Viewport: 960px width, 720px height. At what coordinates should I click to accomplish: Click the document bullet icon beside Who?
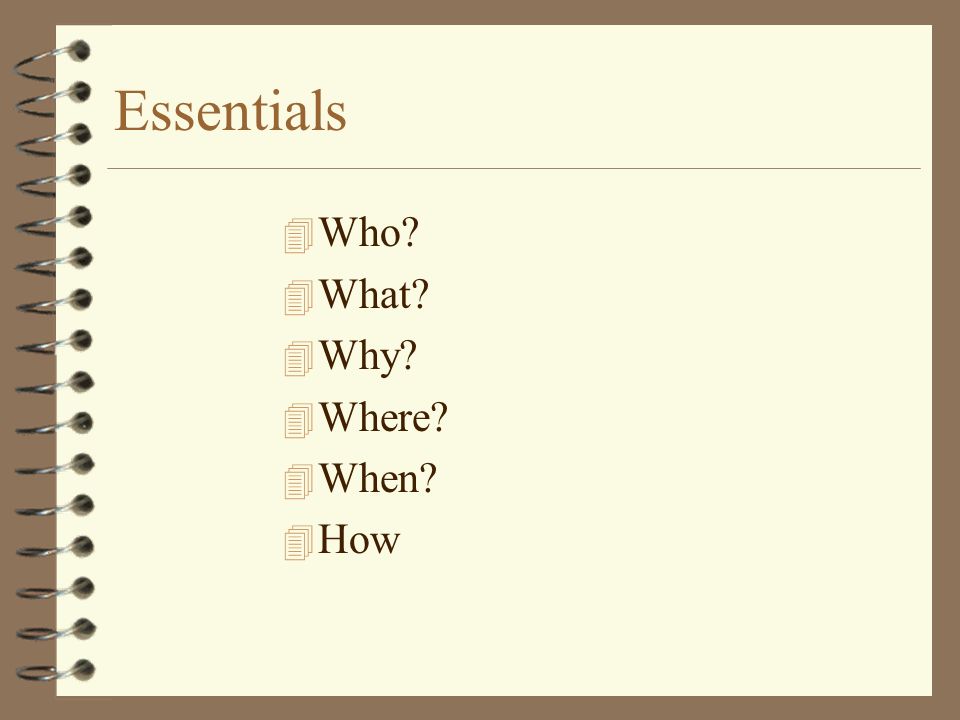click(299, 236)
